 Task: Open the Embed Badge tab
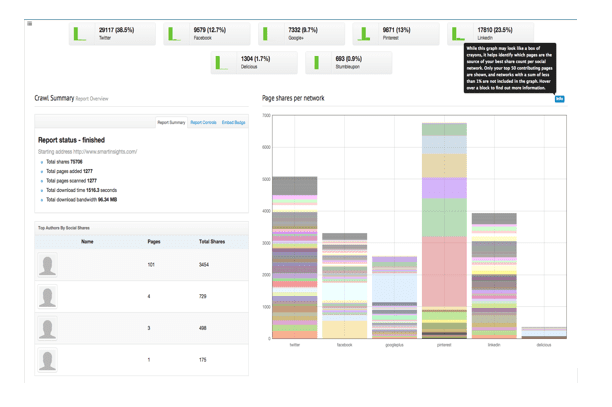pos(234,122)
